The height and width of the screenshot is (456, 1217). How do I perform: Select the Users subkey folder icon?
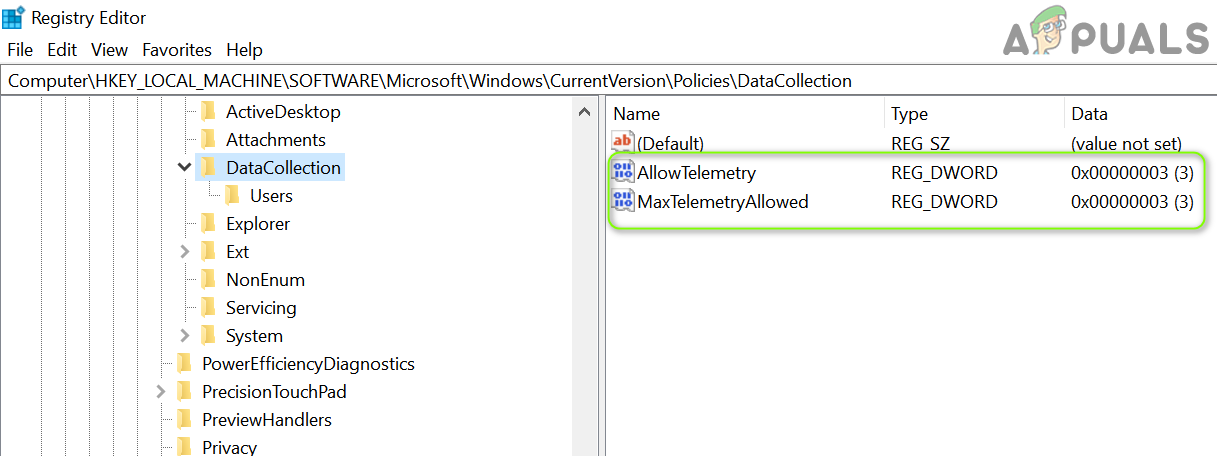232,195
